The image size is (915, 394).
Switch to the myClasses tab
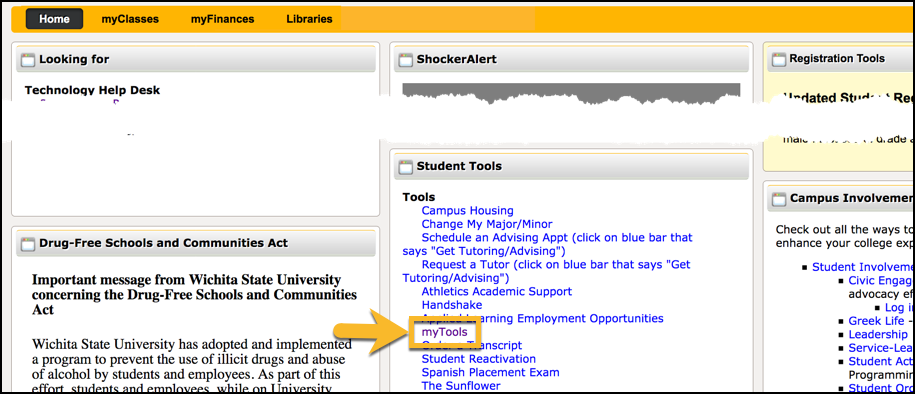pos(130,19)
